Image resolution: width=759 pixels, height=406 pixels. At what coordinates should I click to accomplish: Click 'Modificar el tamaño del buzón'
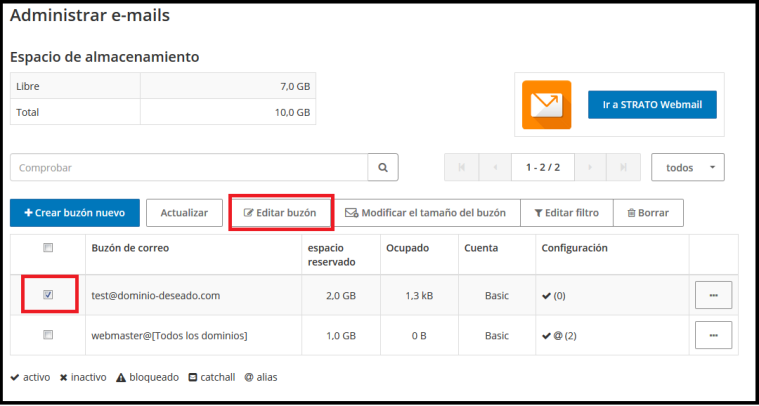point(426,213)
